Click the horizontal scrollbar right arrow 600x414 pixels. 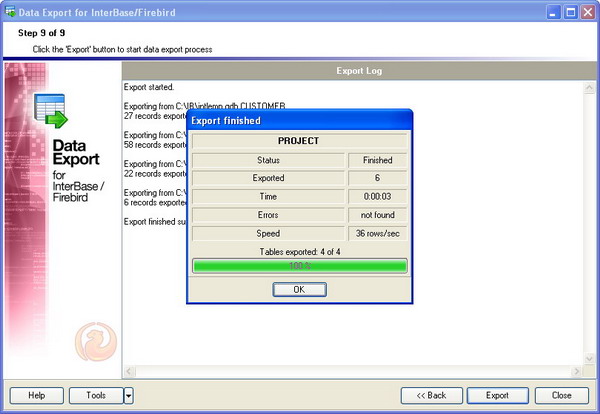576,371
